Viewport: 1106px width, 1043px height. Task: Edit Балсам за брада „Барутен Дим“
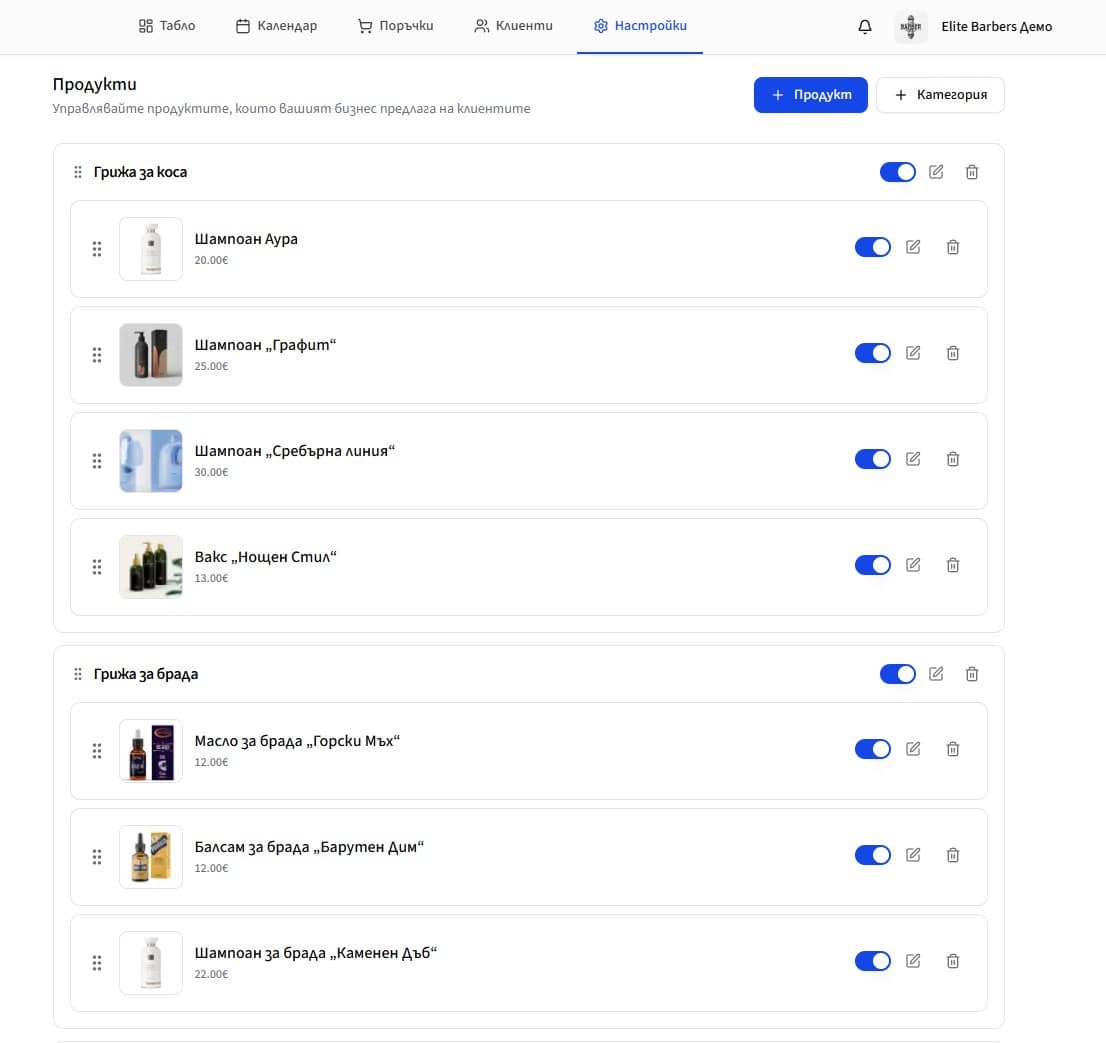click(912, 855)
